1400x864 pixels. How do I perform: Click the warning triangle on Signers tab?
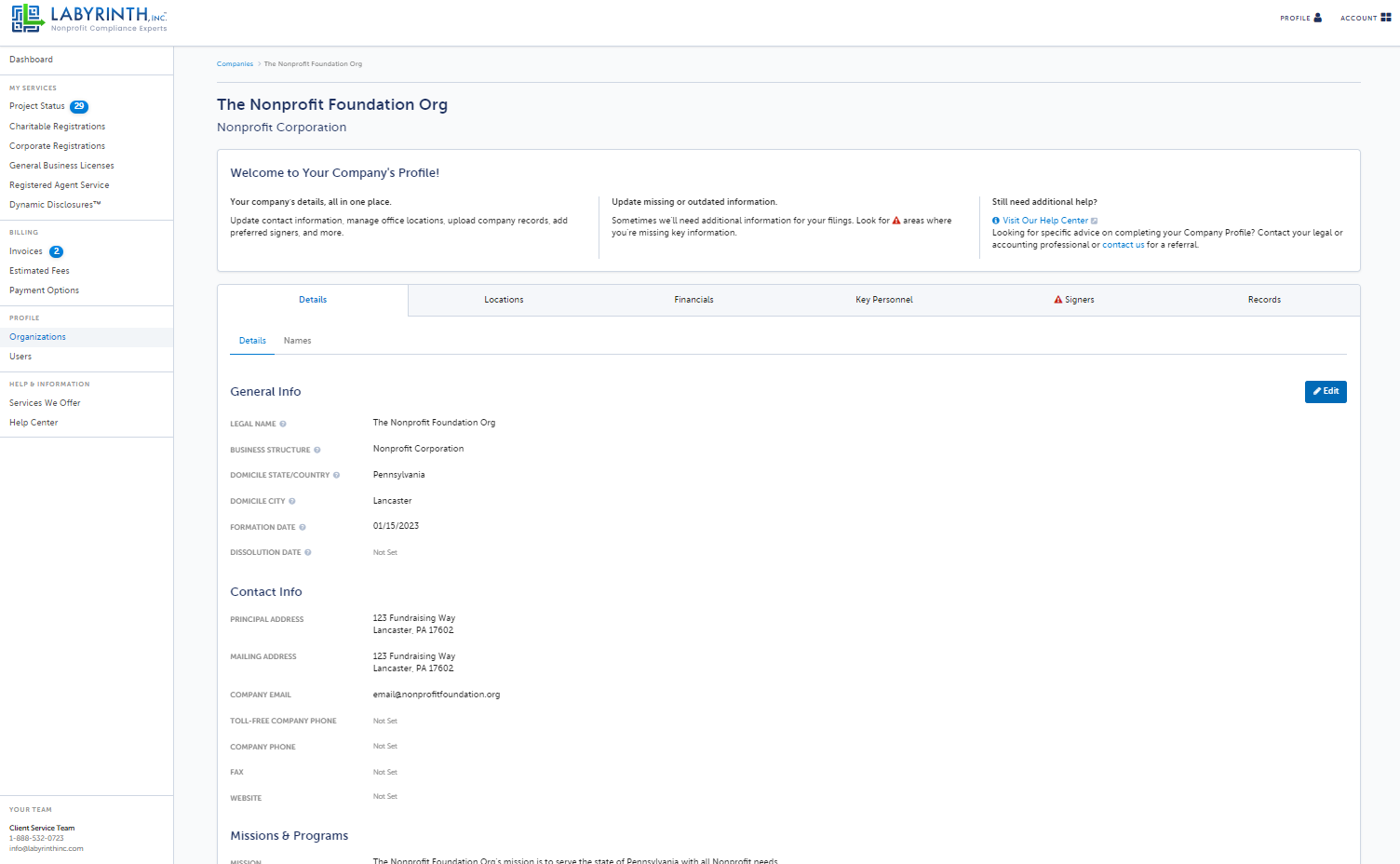point(1058,300)
